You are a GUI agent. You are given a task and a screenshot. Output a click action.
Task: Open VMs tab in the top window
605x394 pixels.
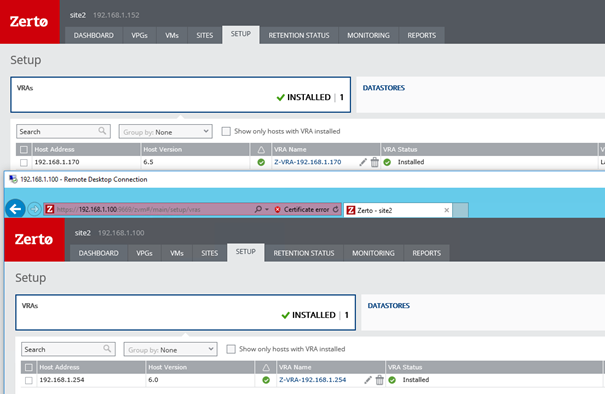(172, 35)
